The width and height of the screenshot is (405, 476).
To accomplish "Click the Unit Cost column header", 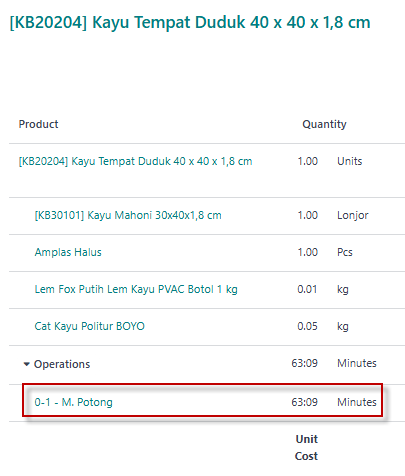I will (x=306, y=448).
